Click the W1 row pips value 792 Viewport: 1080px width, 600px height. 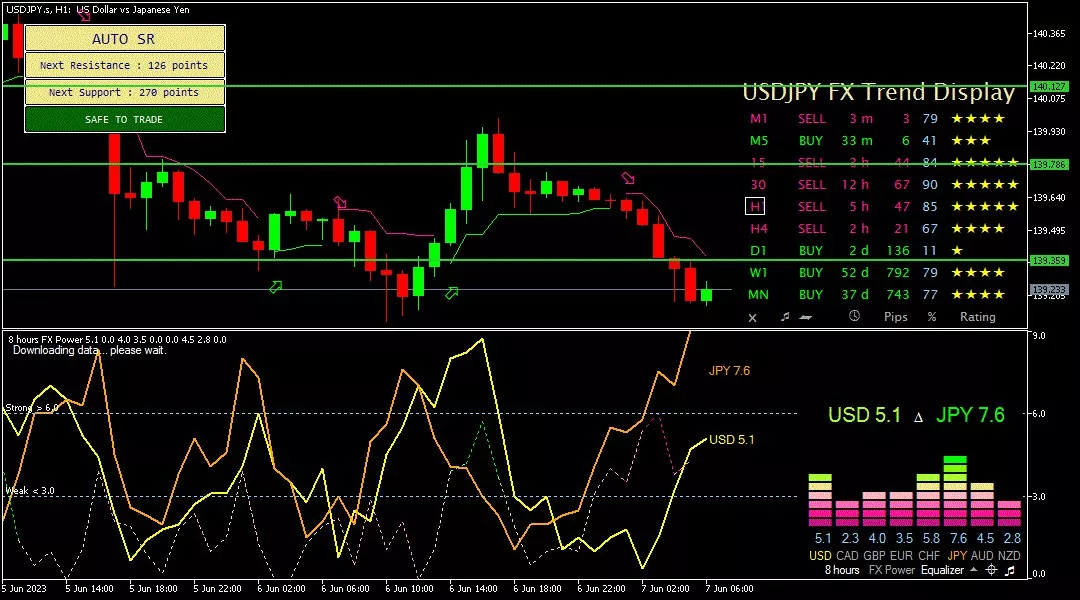[x=897, y=273]
